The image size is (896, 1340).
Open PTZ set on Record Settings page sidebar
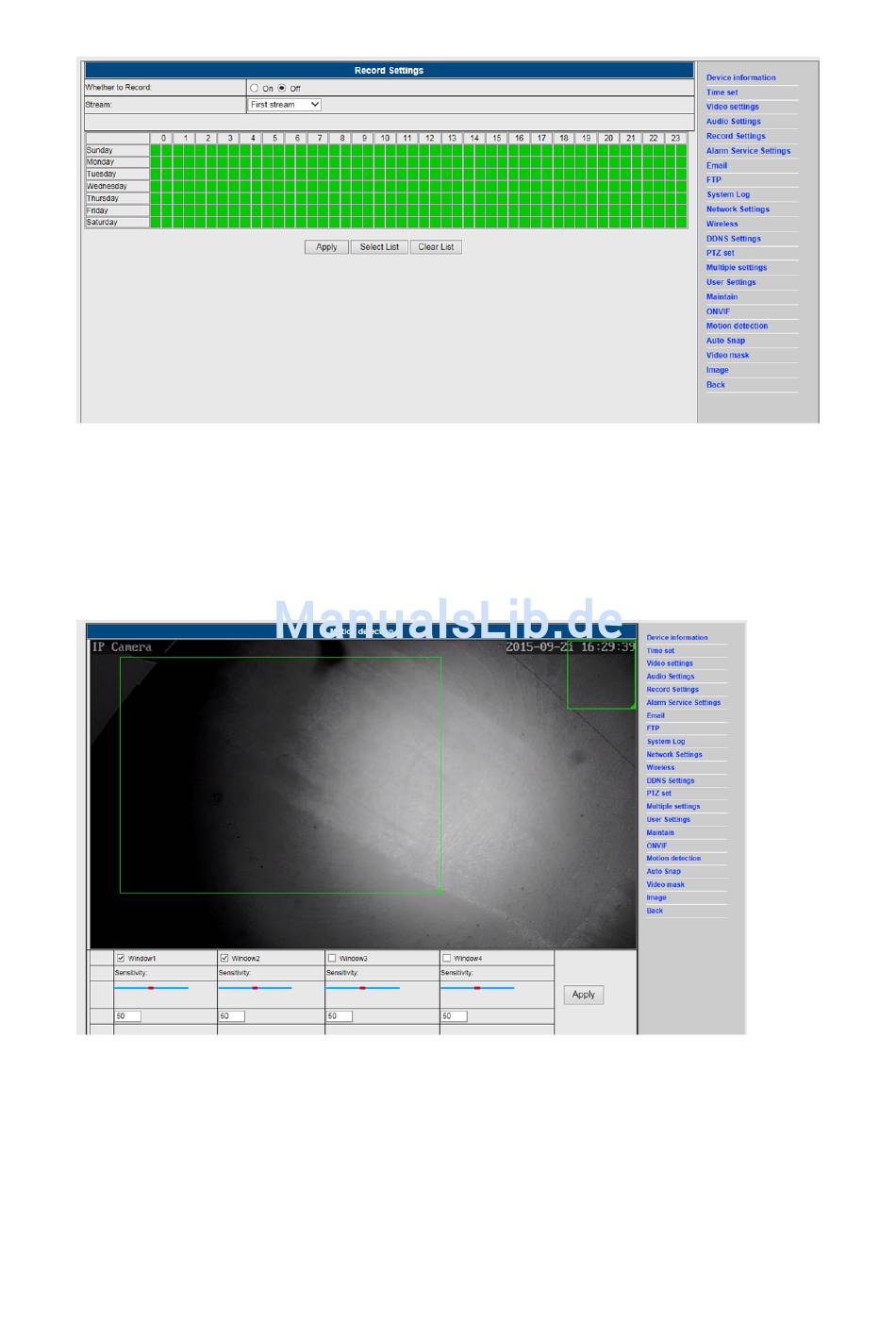pos(721,253)
